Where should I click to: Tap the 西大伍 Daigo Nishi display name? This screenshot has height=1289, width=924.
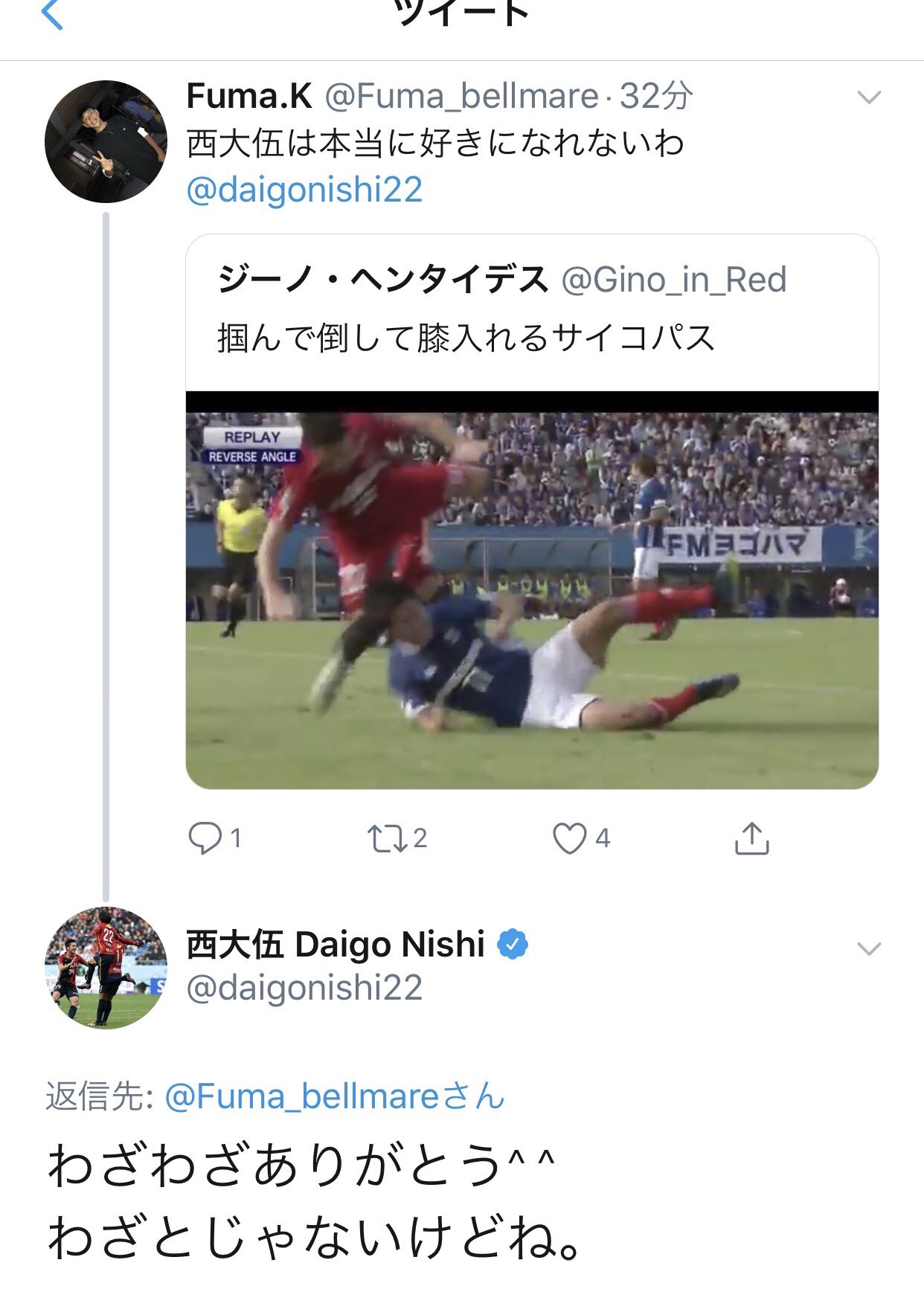(x=336, y=945)
